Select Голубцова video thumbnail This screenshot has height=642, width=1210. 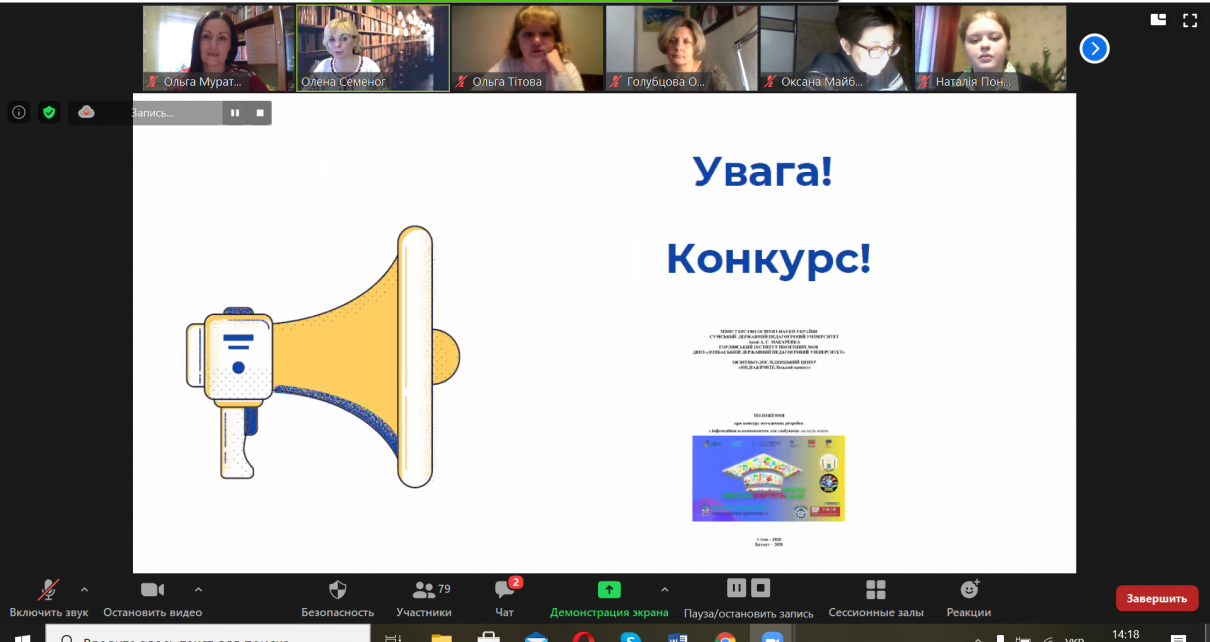point(682,48)
